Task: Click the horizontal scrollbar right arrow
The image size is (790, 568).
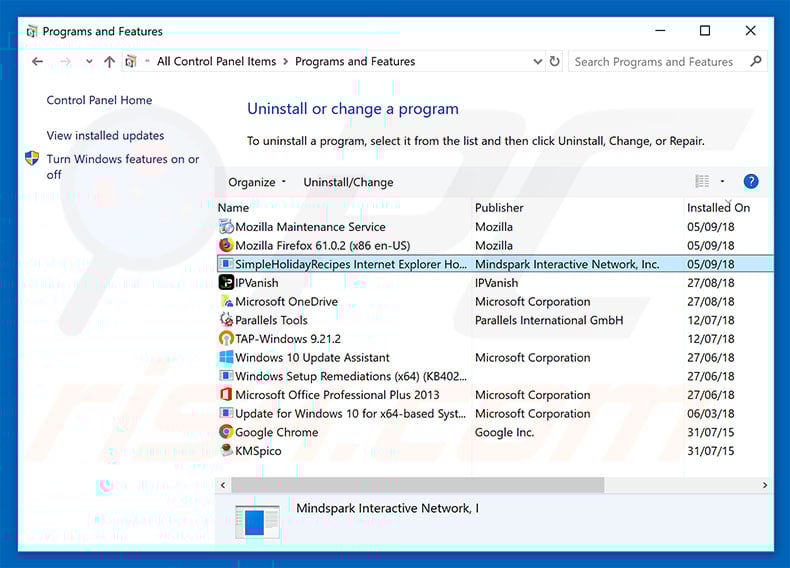Action: [x=765, y=485]
